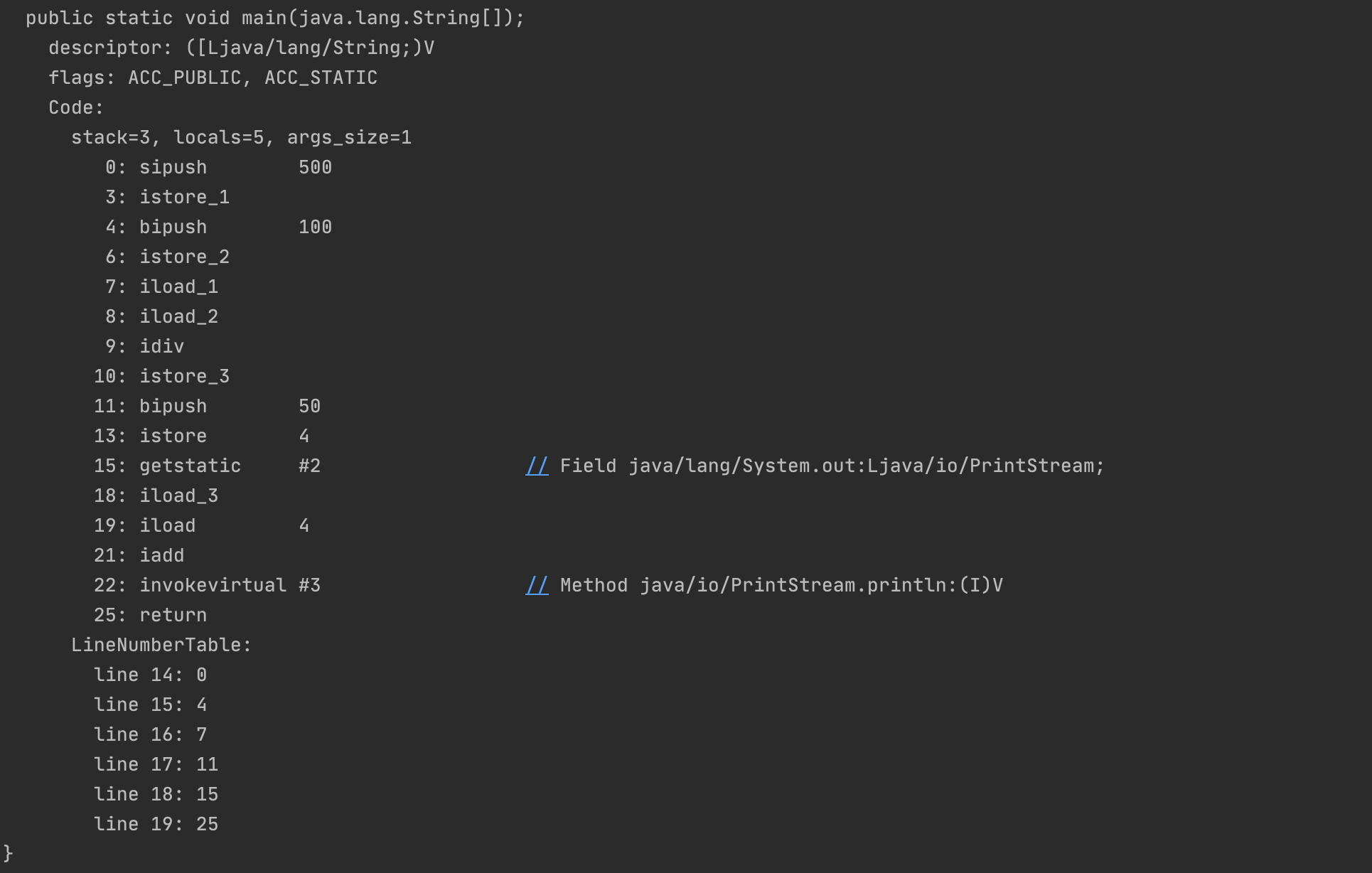Click the return instruction at offset 25
The image size is (1372, 873).
click(150, 615)
